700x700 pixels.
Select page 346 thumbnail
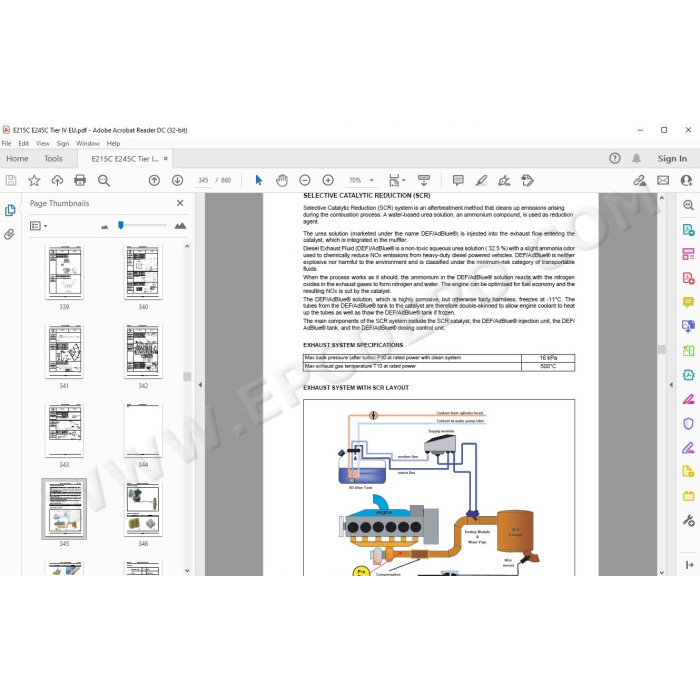pos(143,509)
